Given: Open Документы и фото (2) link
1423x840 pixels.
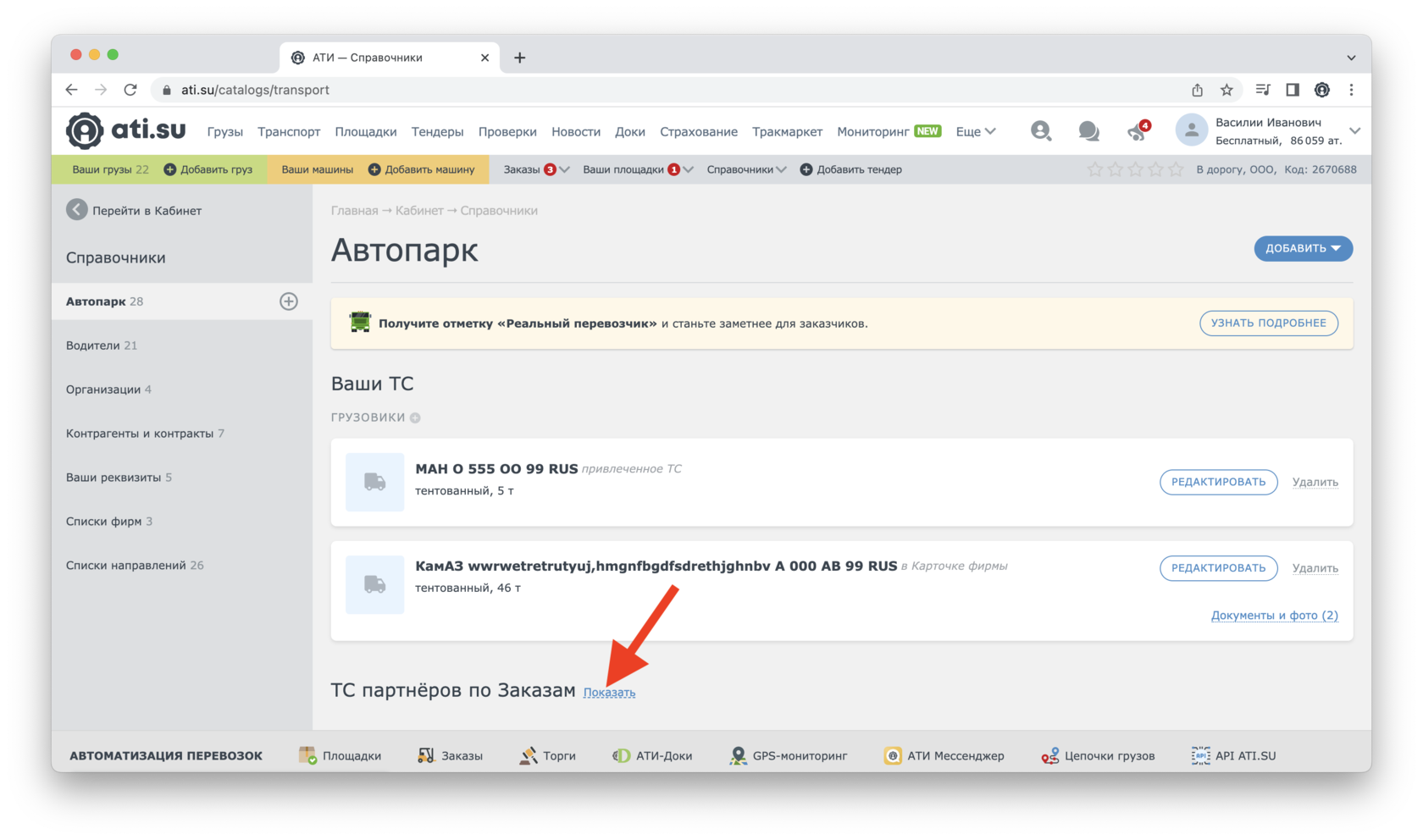Looking at the screenshot, I should (1274, 616).
